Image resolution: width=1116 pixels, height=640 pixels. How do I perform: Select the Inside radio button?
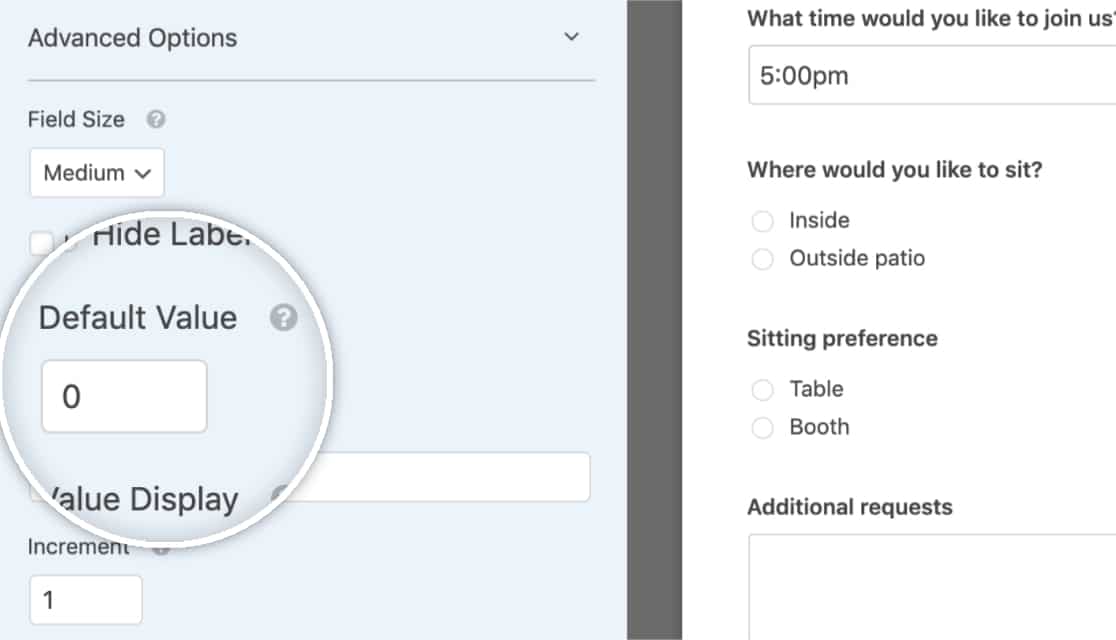click(x=763, y=220)
